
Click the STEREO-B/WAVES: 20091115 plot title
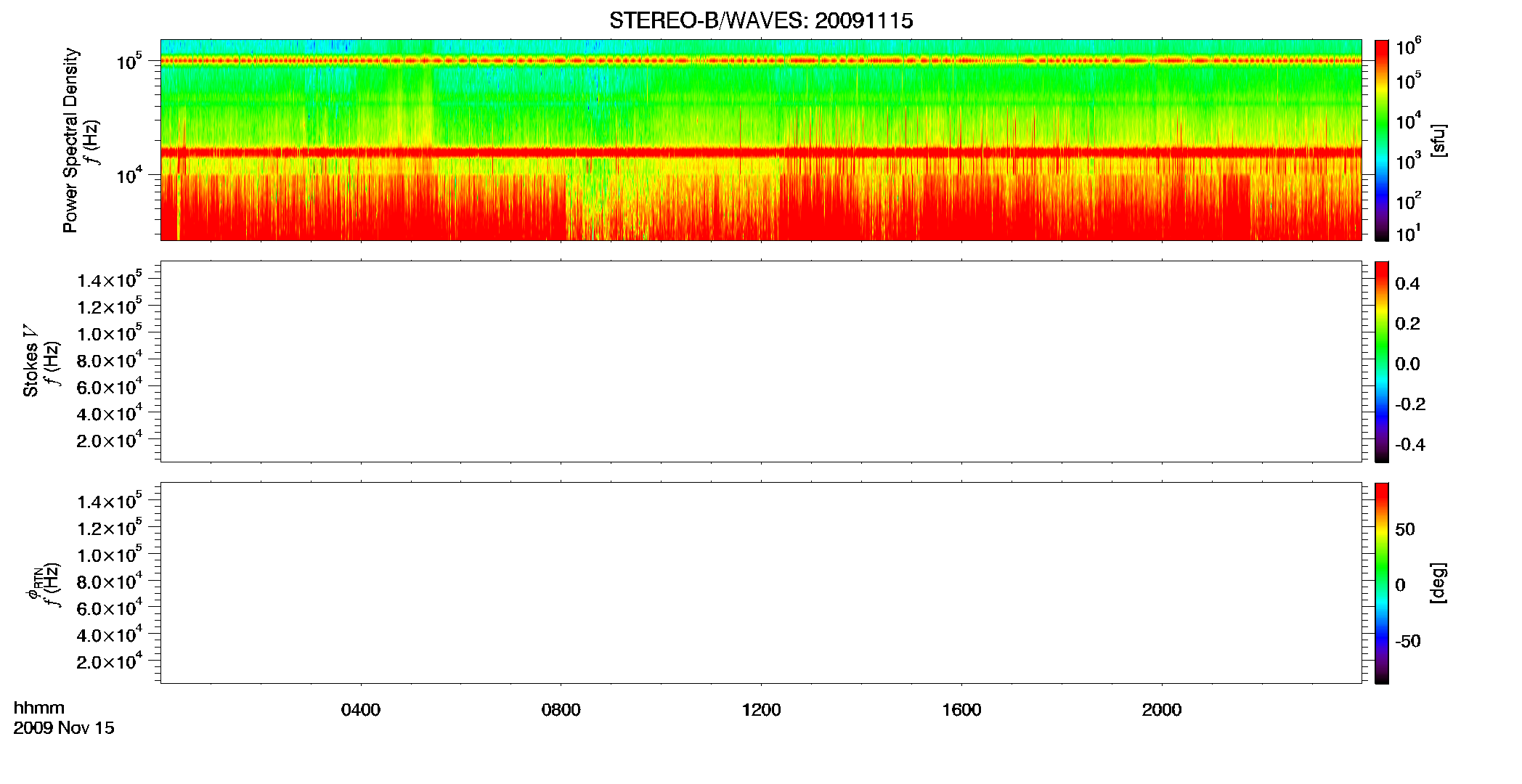pos(760,21)
